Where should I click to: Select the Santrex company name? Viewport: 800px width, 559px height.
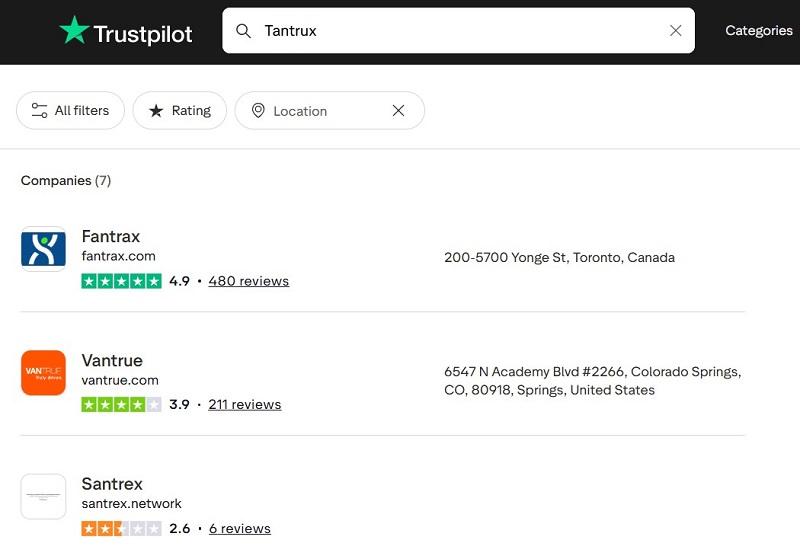point(112,484)
